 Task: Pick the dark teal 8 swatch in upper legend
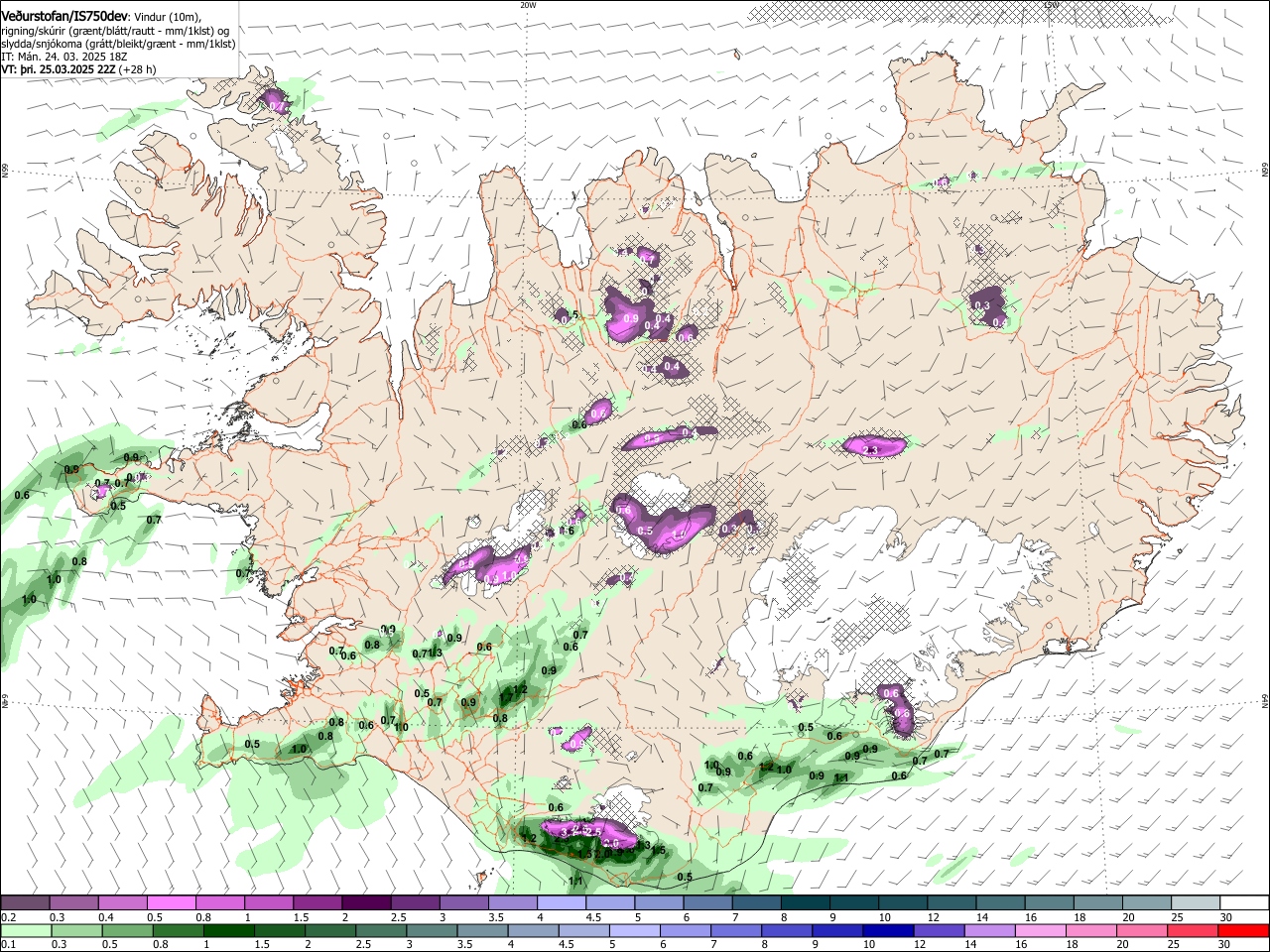coord(806,903)
